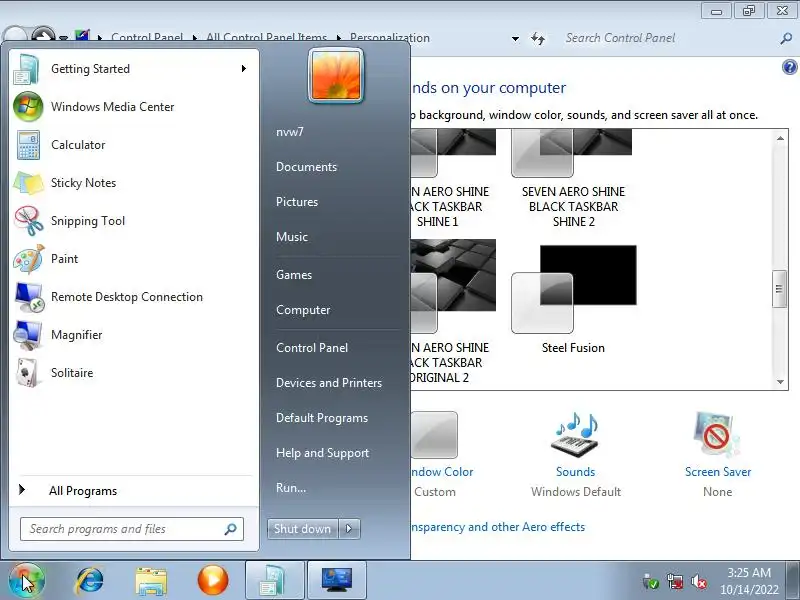Open address bar history dropdown

(515, 39)
